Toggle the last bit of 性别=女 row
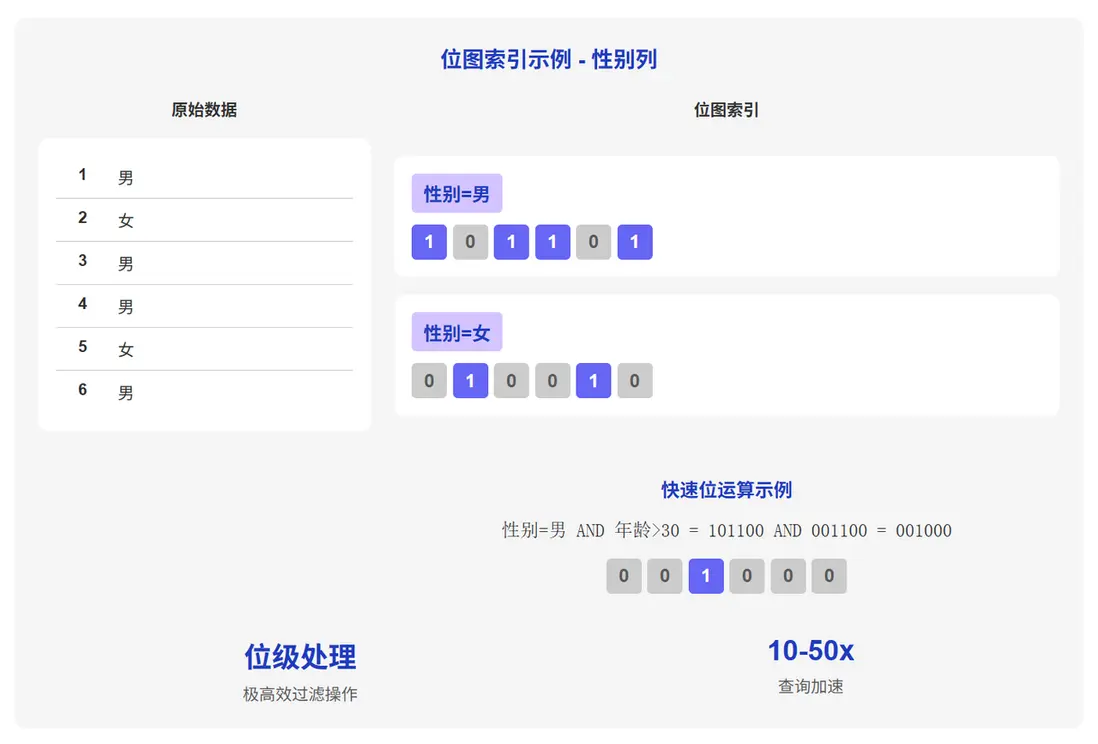The image size is (1098, 744). tap(635, 381)
